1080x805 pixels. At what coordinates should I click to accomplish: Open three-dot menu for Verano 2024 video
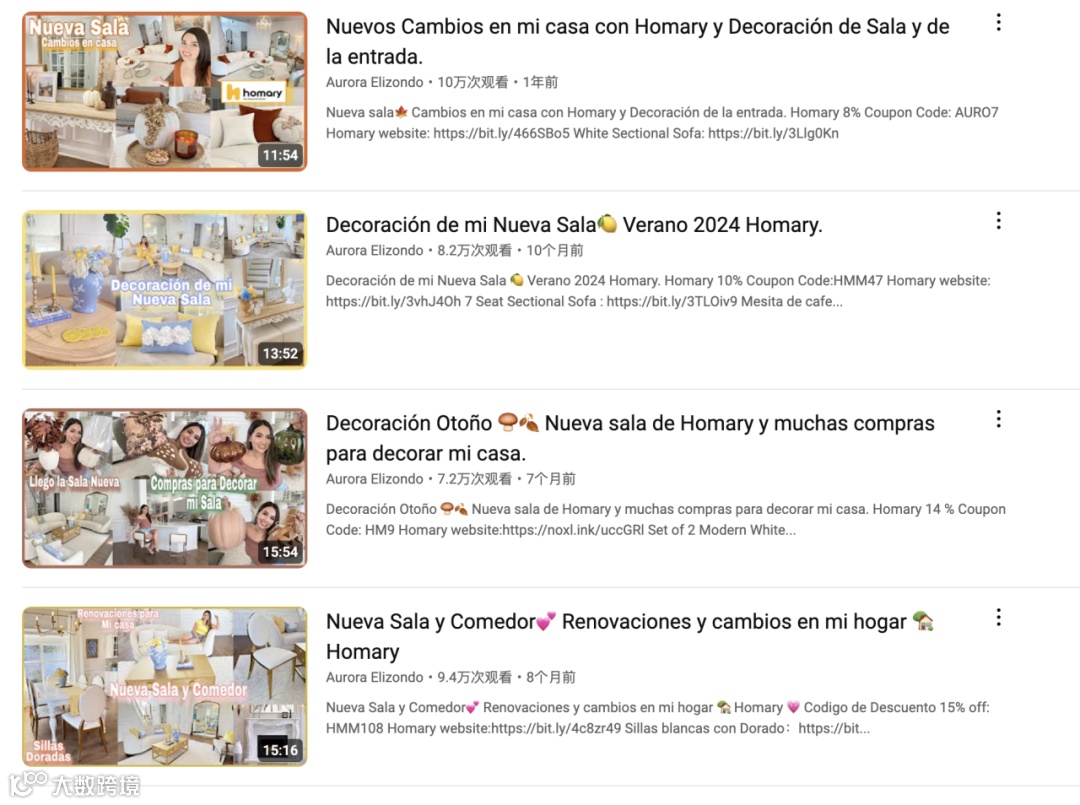pos(998,221)
